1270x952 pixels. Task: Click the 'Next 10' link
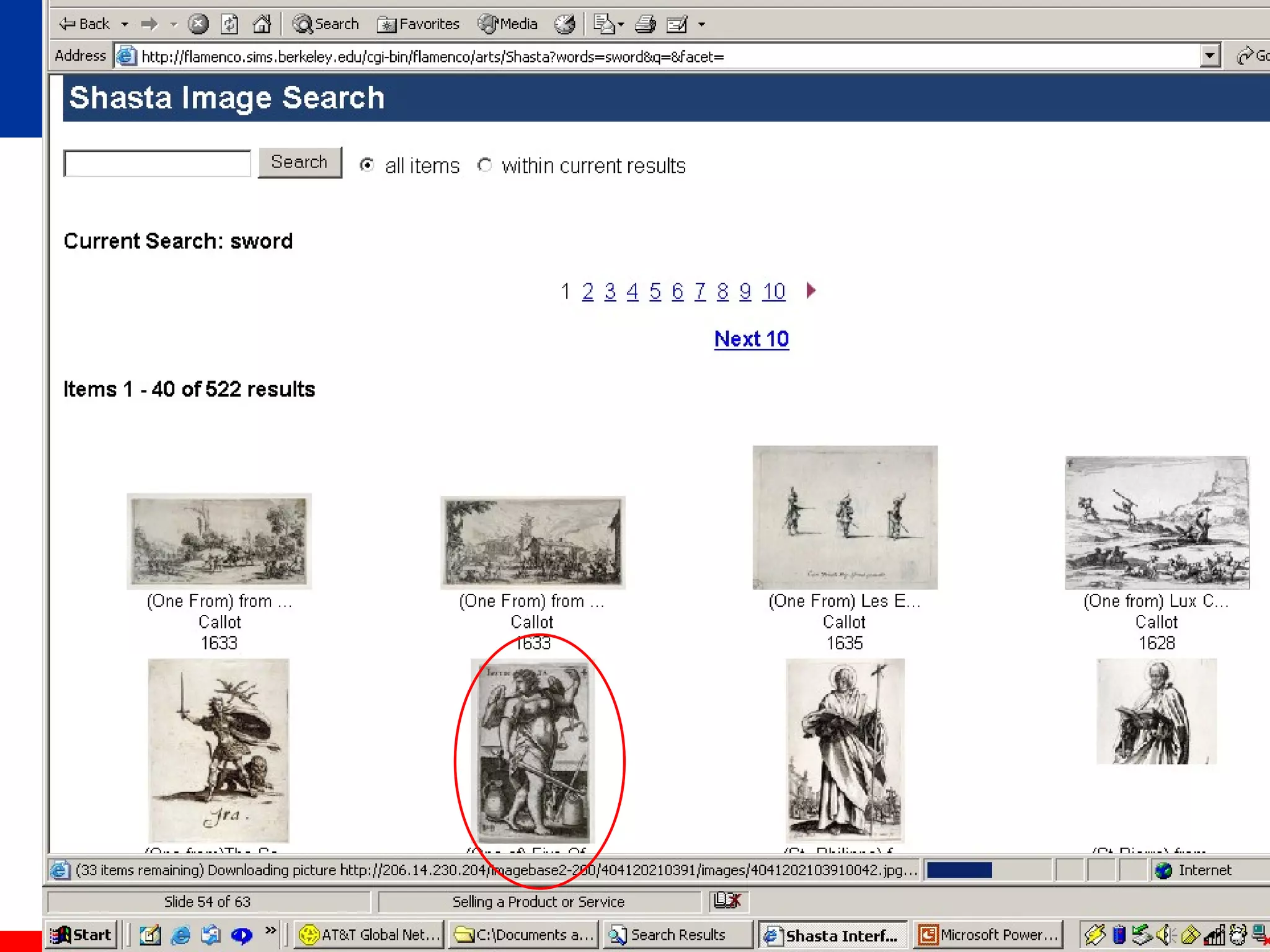point(751,339)
